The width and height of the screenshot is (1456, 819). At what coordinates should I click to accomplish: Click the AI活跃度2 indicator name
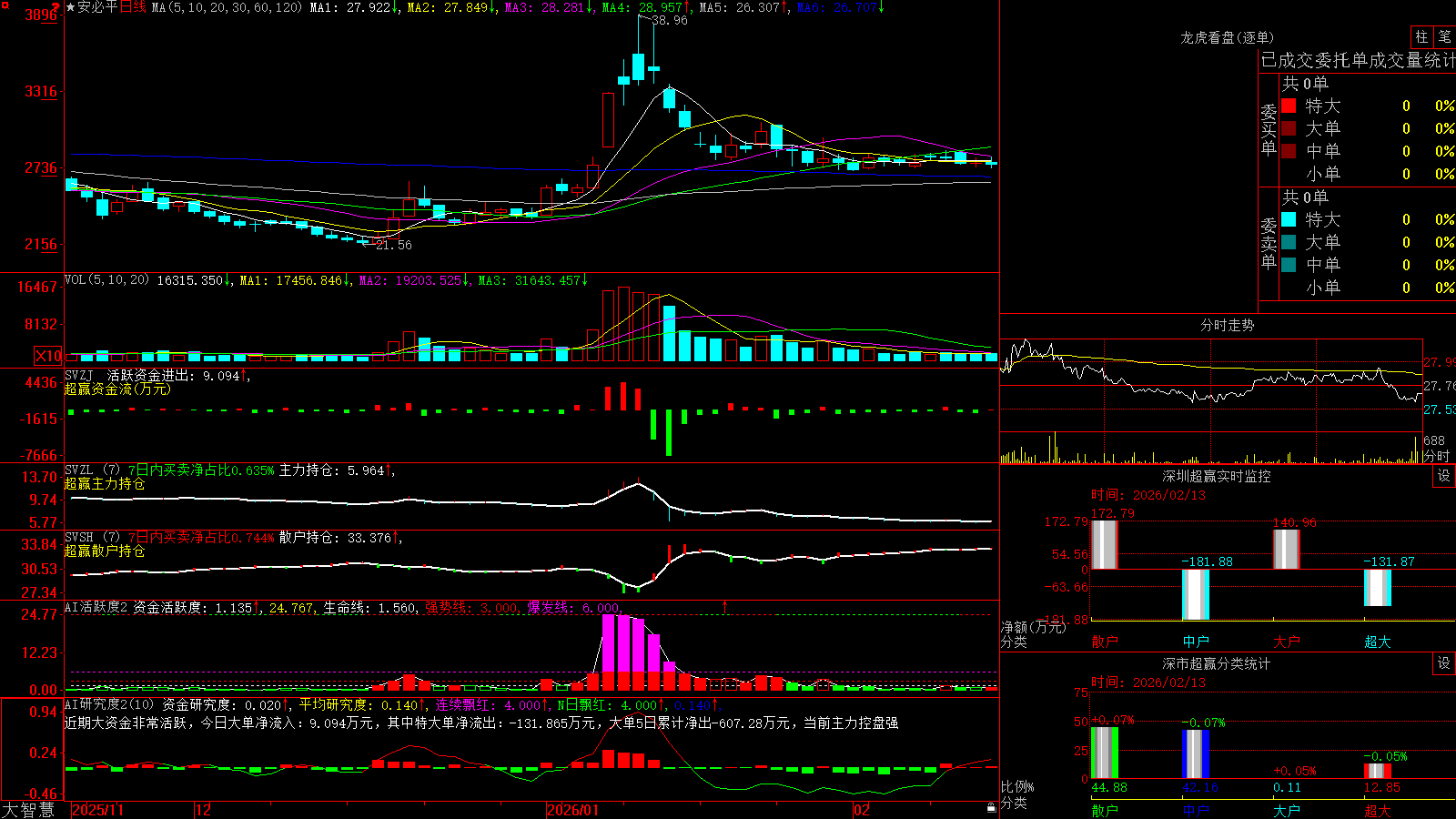(96, 607)
